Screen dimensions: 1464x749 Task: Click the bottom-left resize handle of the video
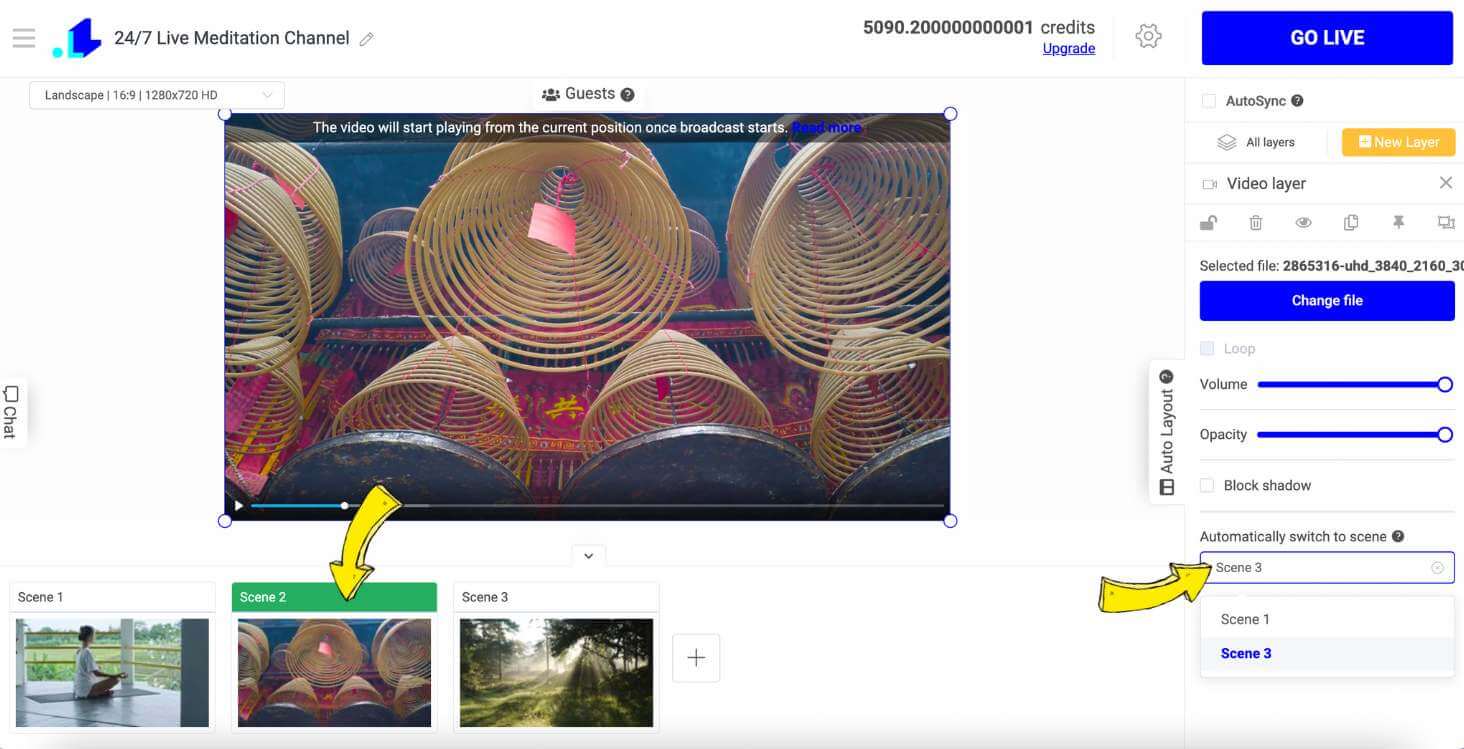[225, 521]
